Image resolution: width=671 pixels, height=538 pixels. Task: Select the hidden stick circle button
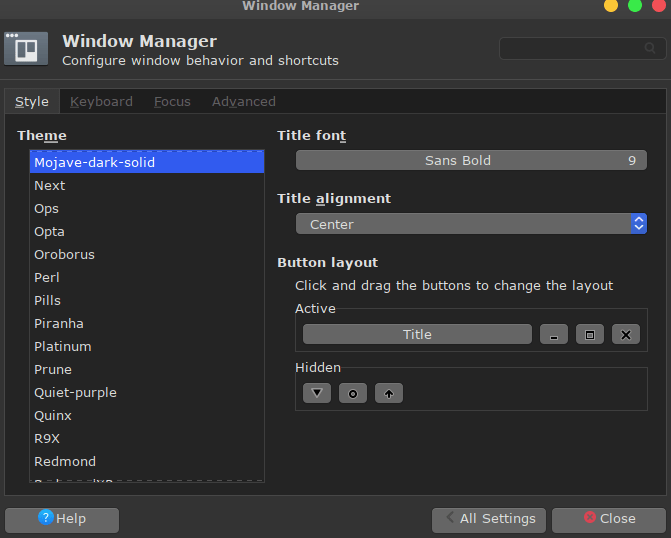tap(353, 393)
